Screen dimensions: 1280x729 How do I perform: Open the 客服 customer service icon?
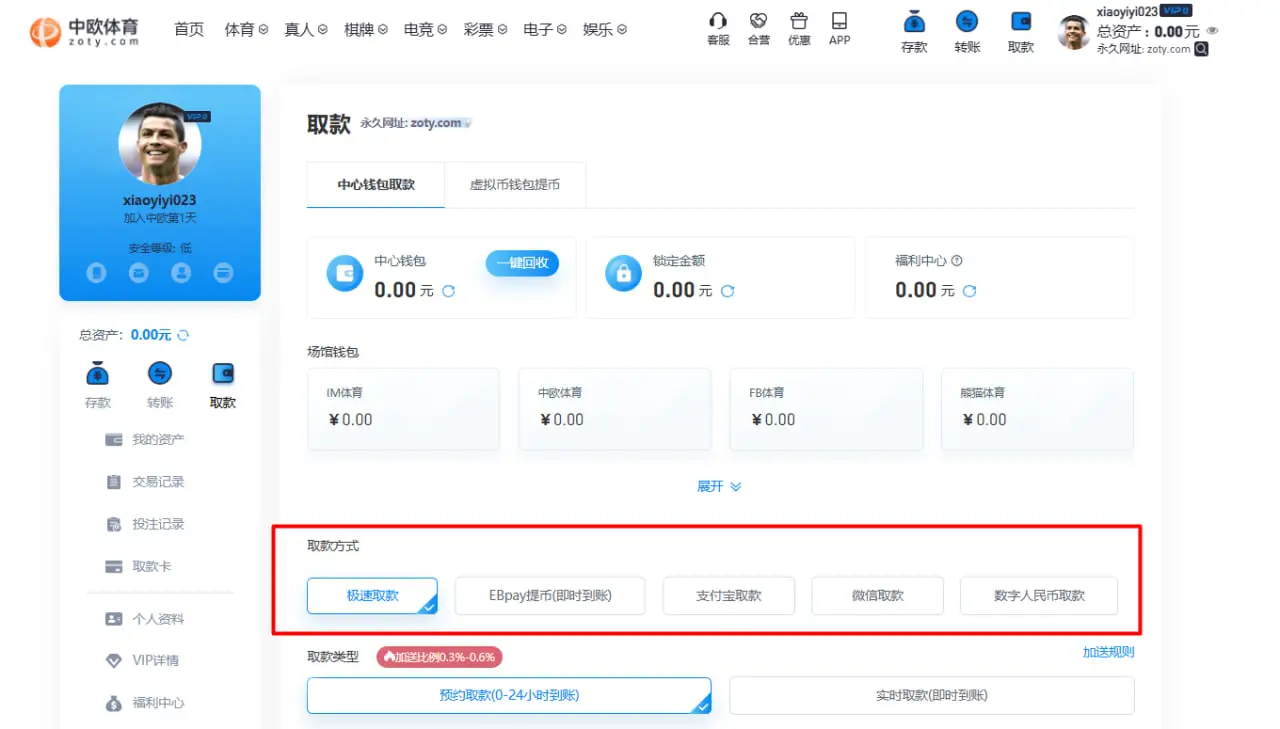pyautogui.click(x=717, y=29)
